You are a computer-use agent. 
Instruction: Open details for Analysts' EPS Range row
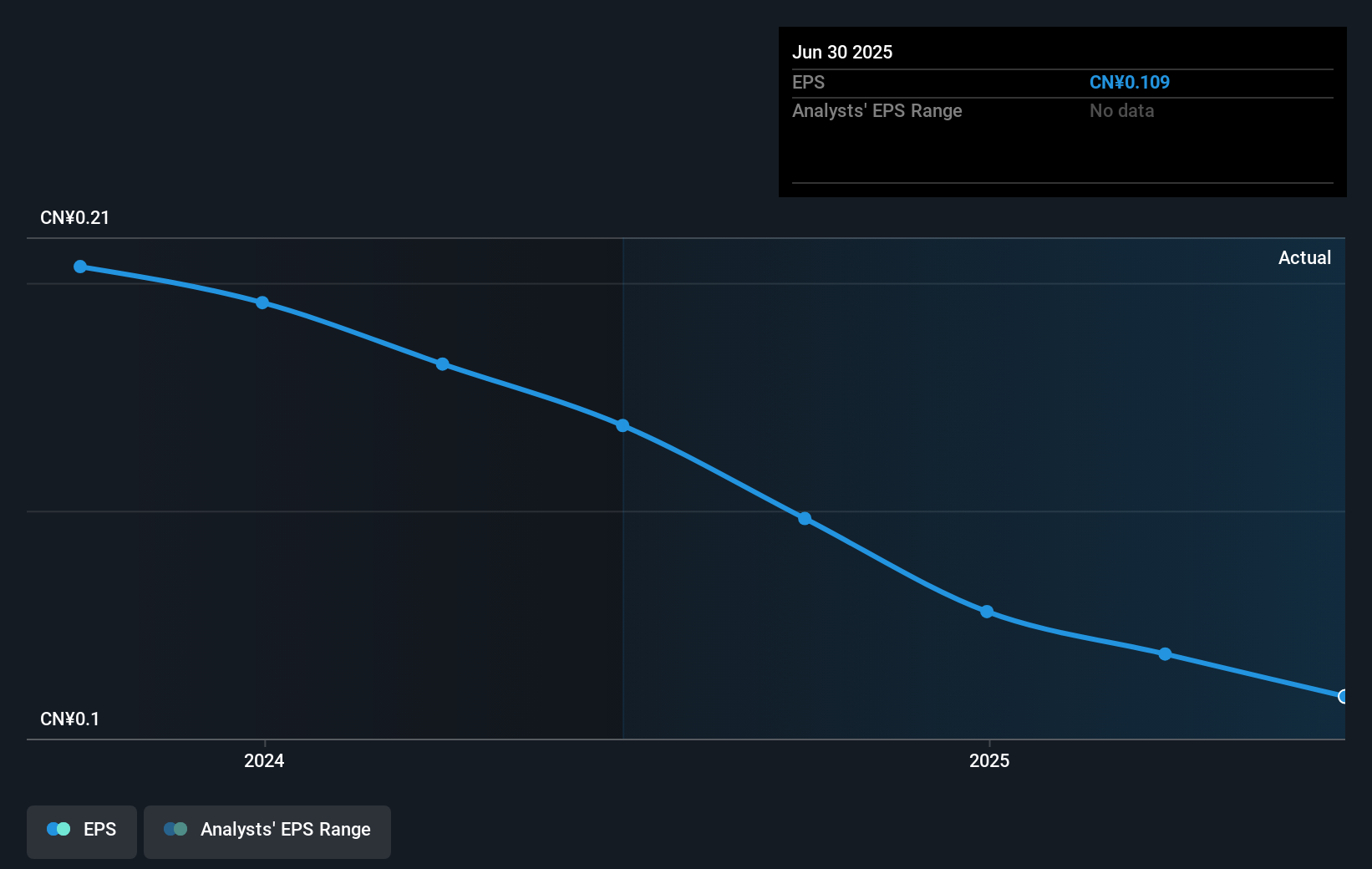pyautogui.click(x=877, y=110)
